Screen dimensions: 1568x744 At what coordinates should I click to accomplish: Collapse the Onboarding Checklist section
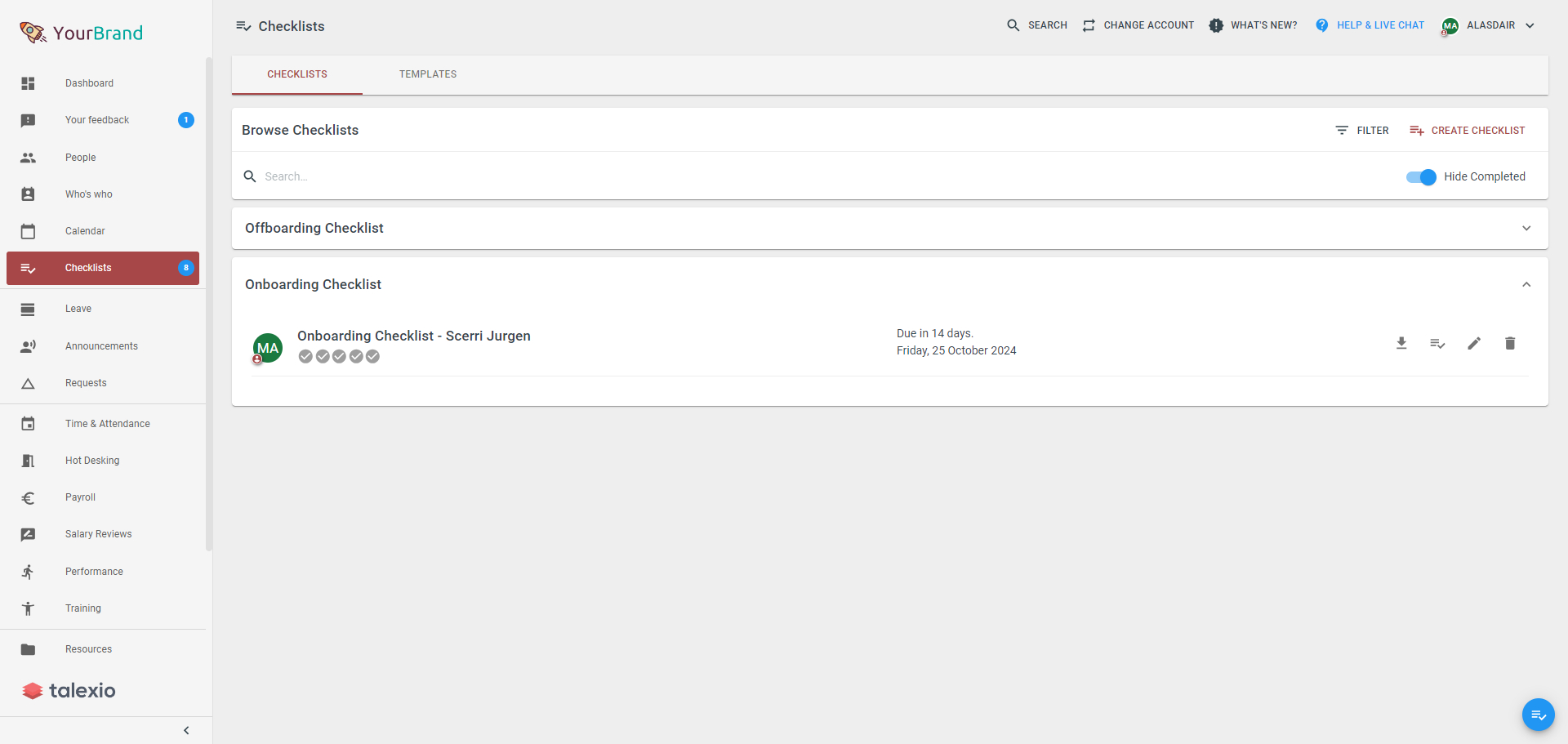1526,284
